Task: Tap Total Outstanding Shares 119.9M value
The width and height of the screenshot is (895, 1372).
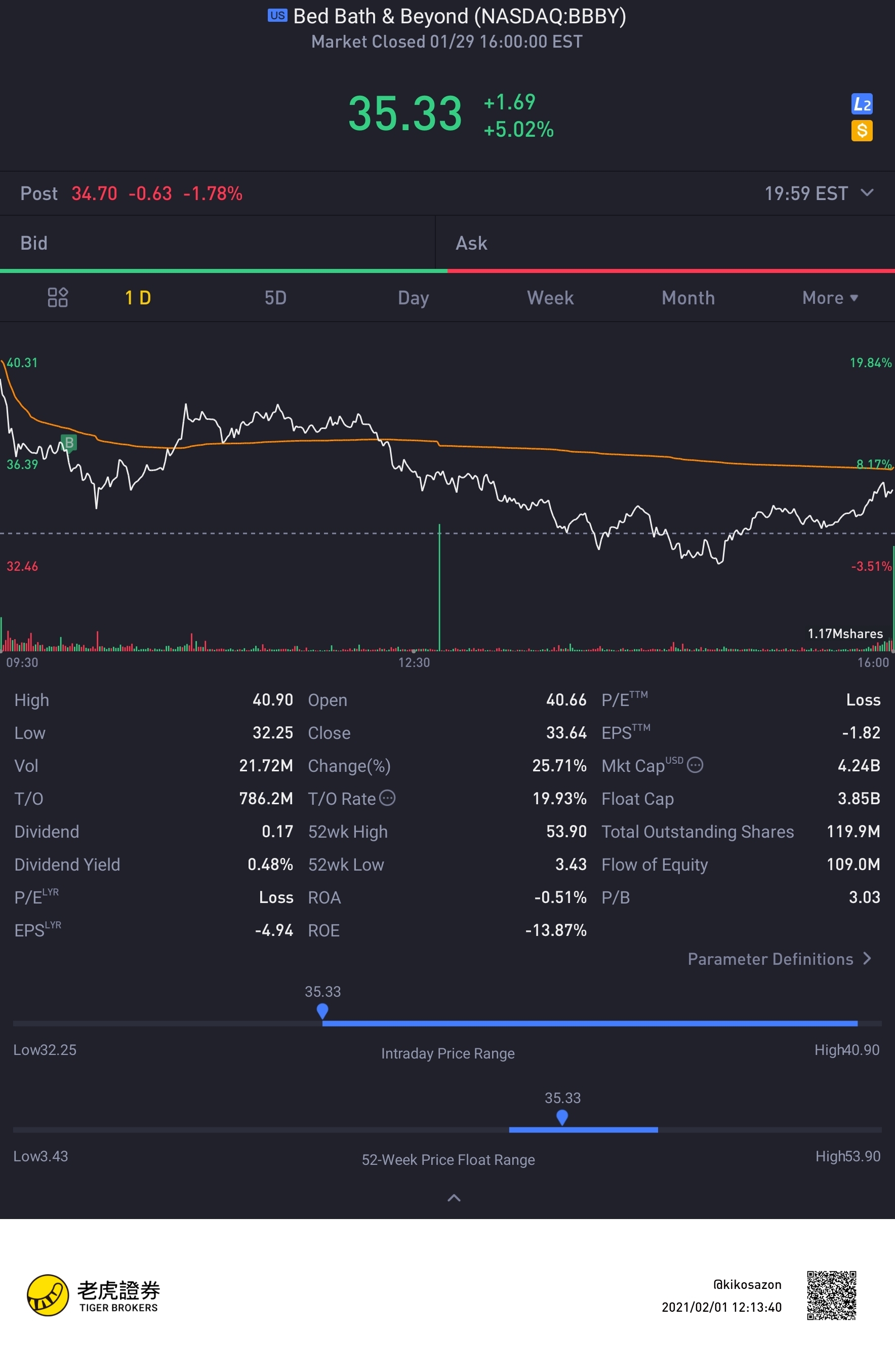Action: pyautogui.click(x=853, y=831)
